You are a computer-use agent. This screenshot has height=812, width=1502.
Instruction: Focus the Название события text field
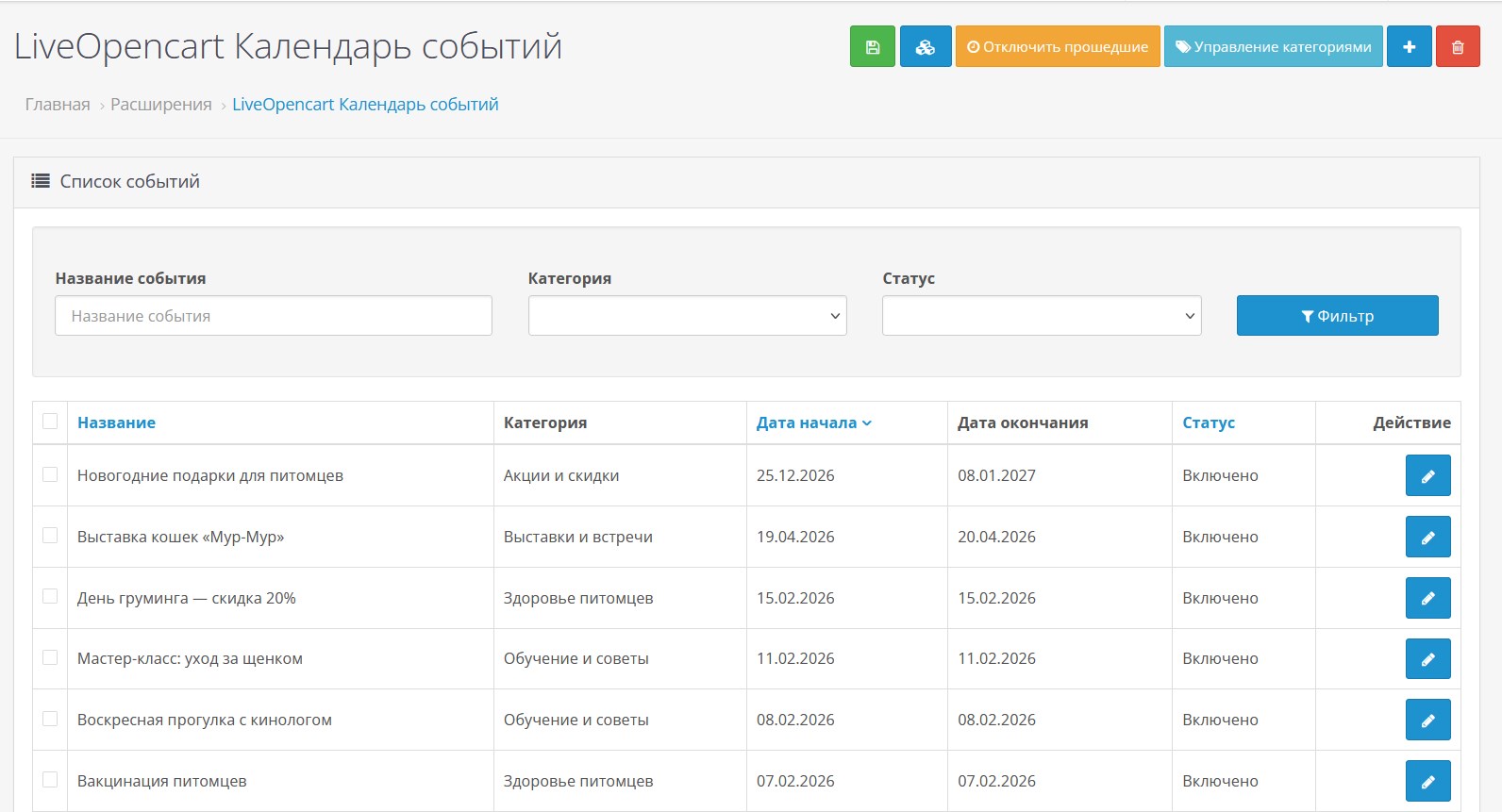click(x=274, y=316)
